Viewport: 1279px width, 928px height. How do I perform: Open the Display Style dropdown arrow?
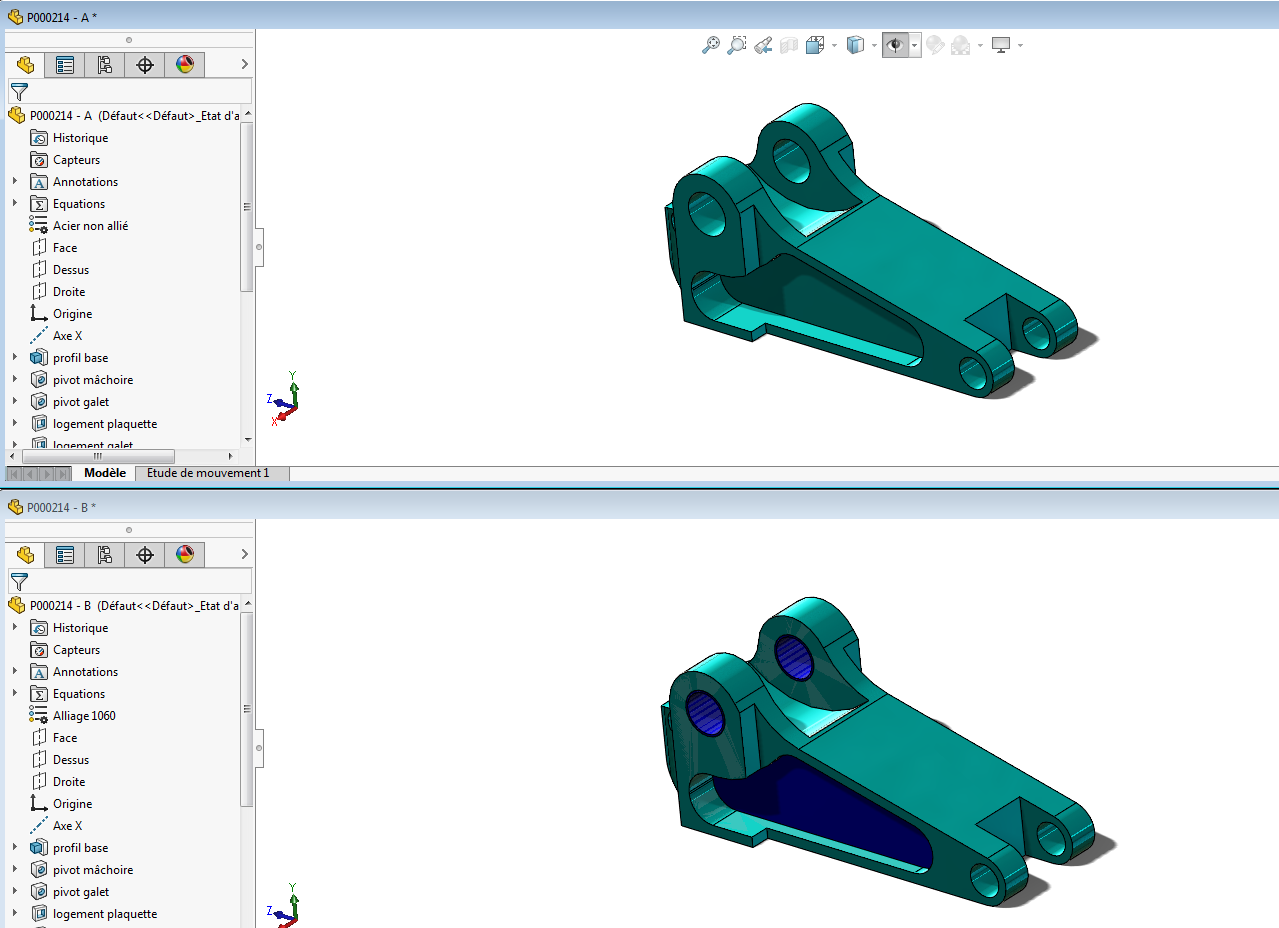(874, 46)
